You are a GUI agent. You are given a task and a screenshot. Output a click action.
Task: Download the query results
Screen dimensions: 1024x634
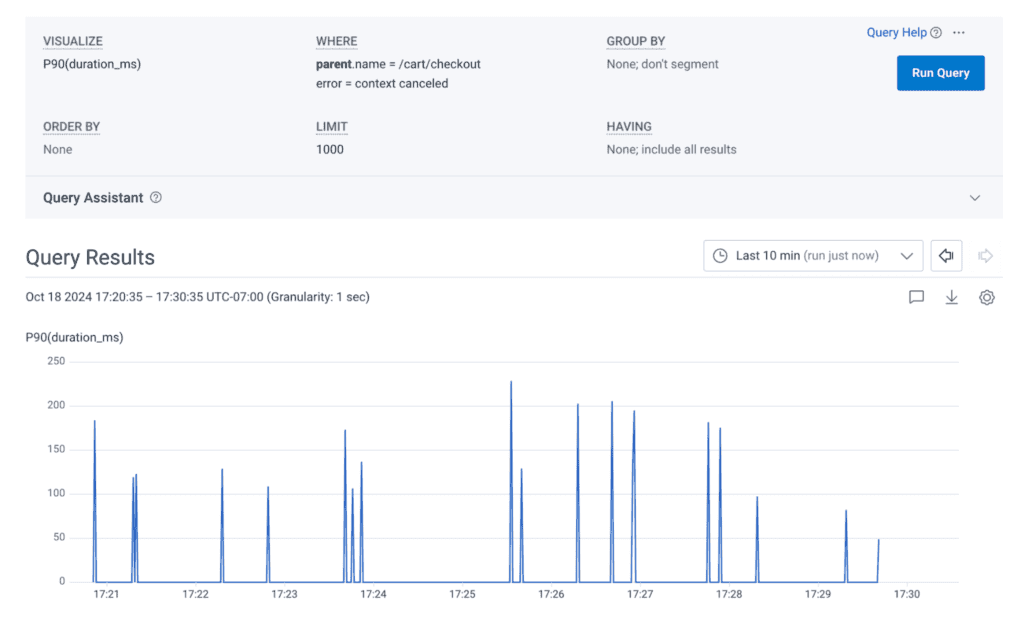tap(952, 297)
